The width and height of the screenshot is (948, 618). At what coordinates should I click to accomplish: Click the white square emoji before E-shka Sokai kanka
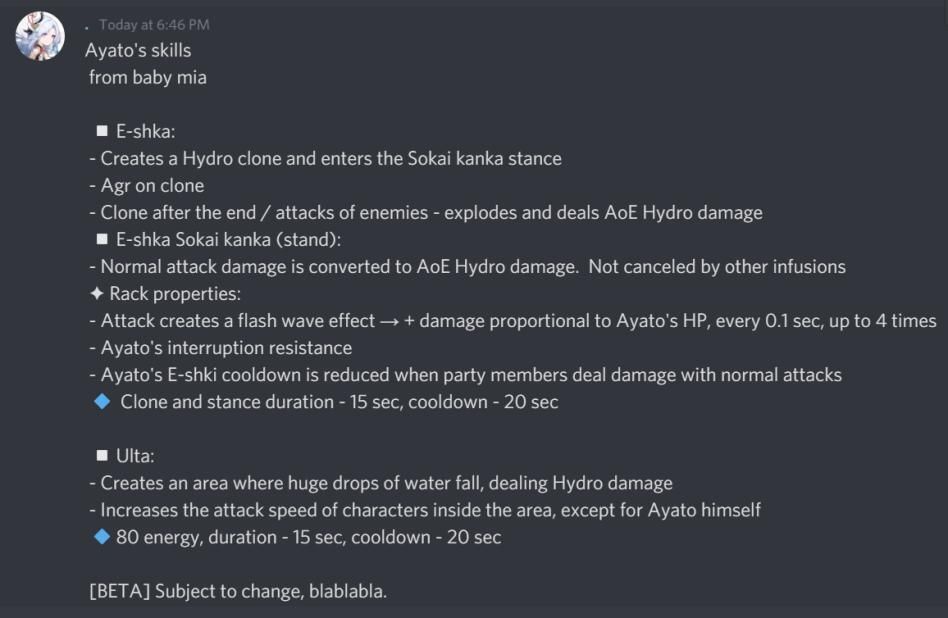tap(102, 239)
